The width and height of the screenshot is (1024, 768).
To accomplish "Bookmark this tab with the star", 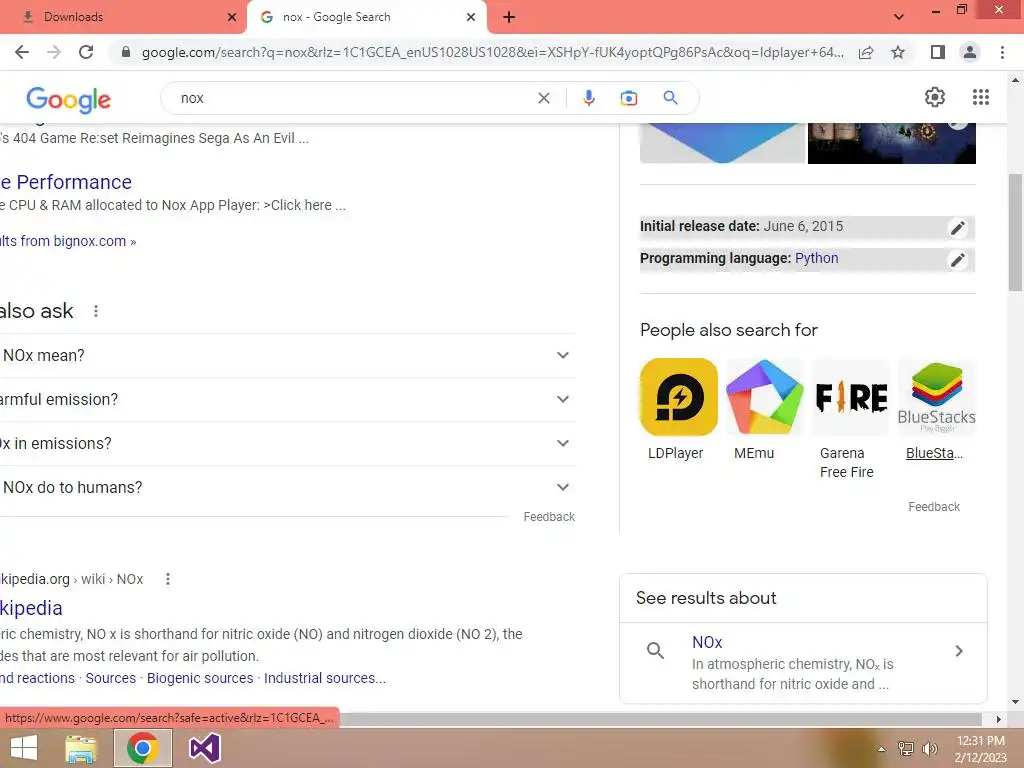I will point(898,52).
